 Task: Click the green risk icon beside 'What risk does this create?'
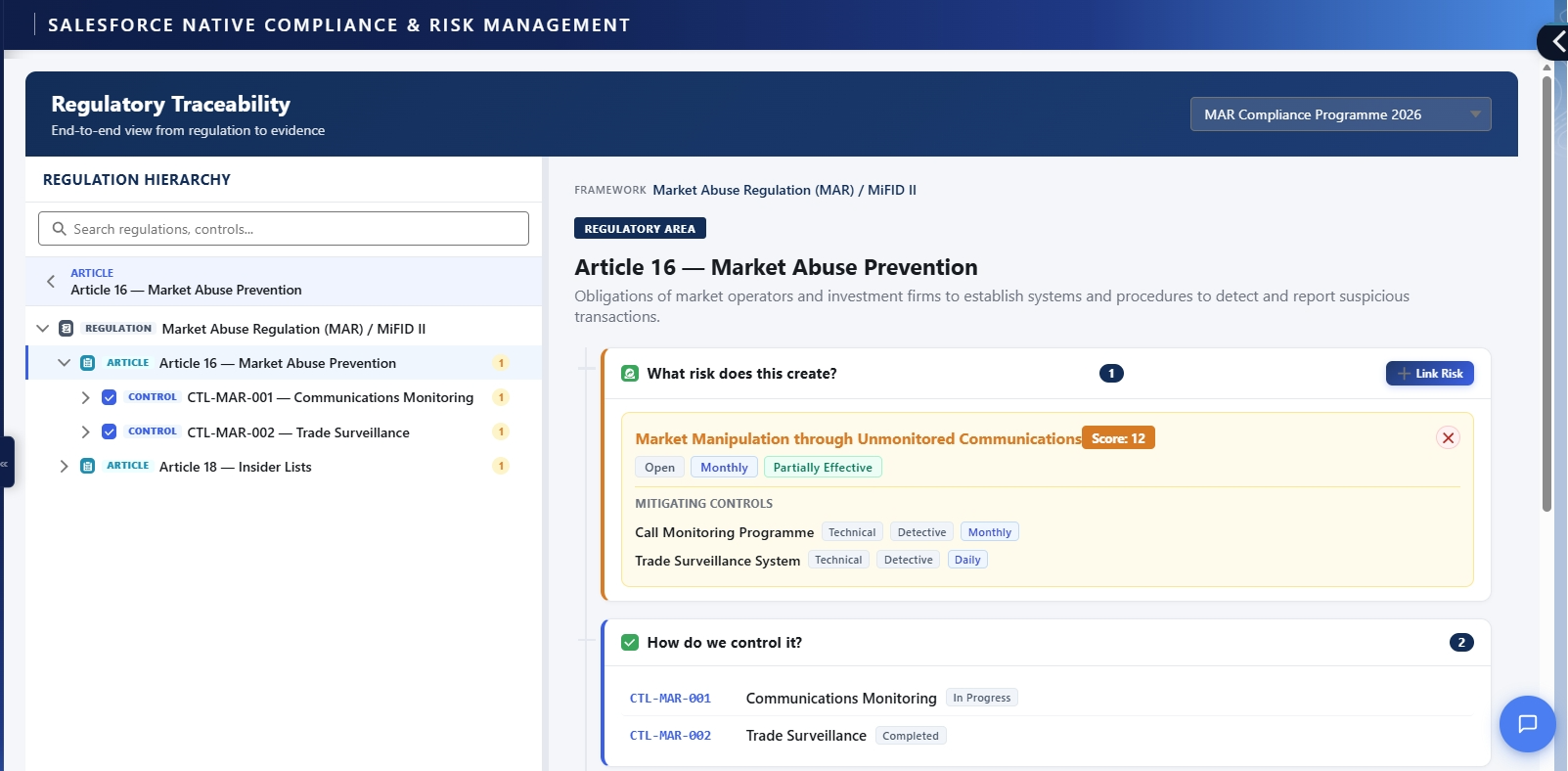(630, 374)
